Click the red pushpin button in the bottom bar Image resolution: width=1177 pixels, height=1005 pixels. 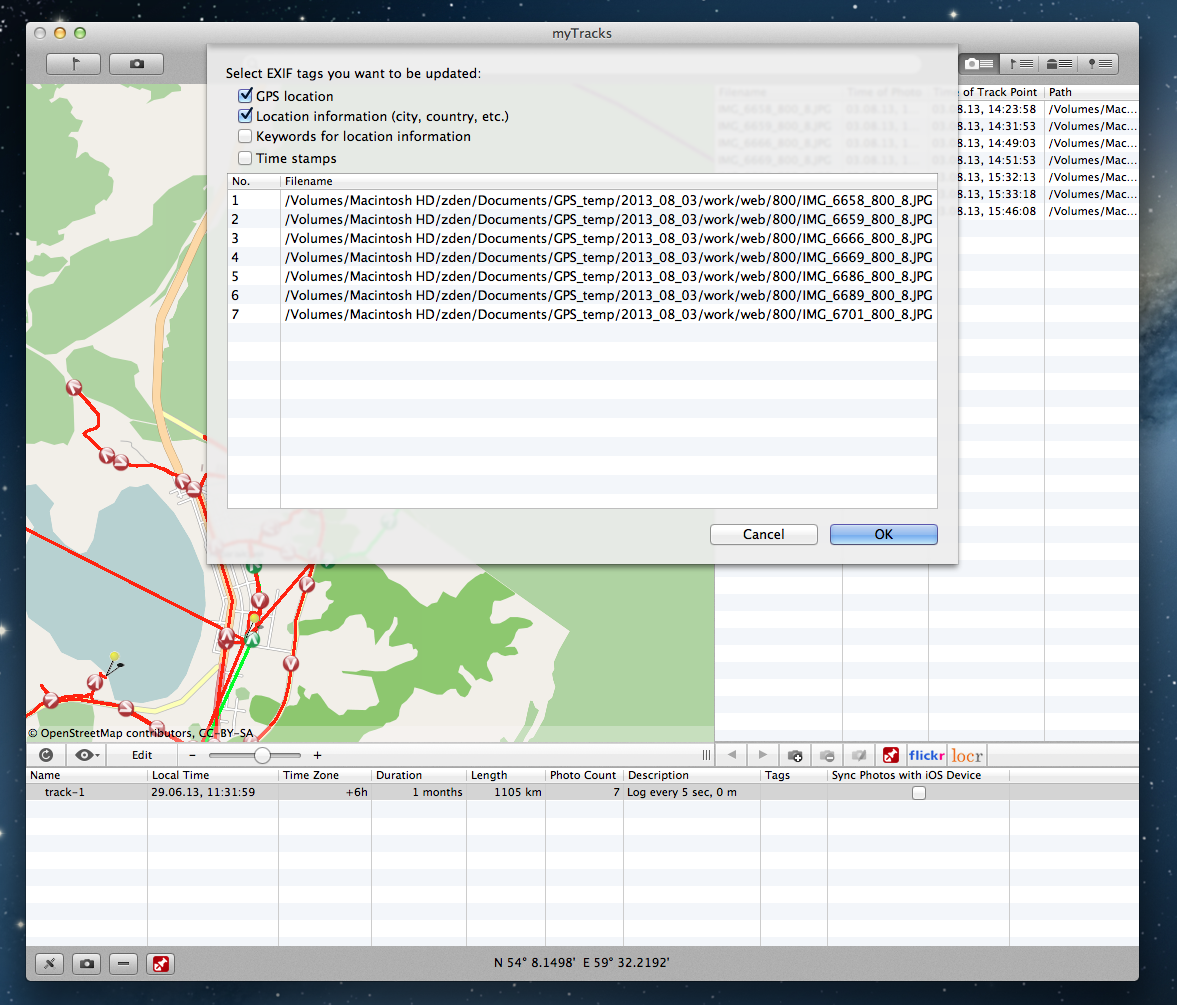click(x=161, y=964)
